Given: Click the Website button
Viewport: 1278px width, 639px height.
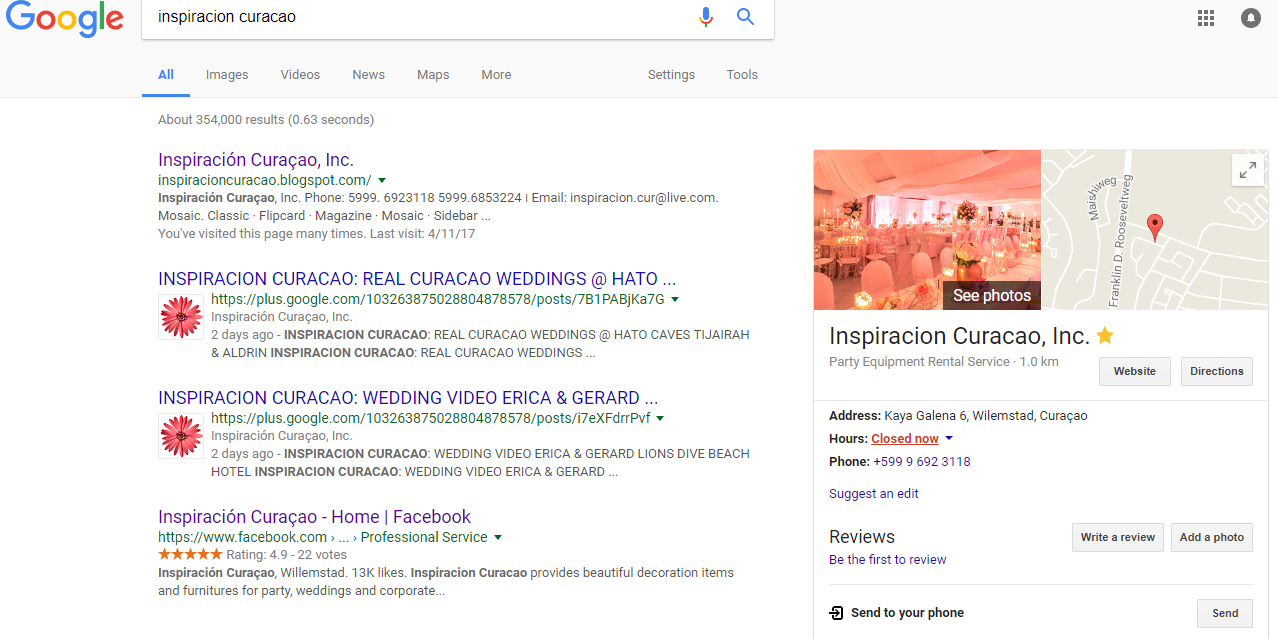Looking at the screenshot, I should (1135, 371).
